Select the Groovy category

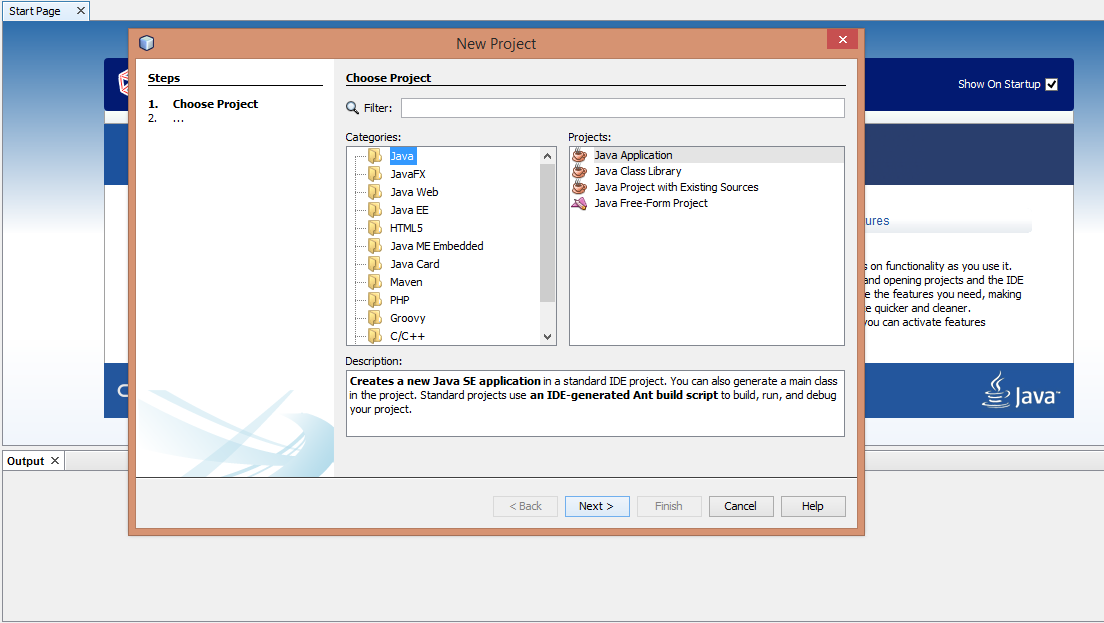[408, 318]
